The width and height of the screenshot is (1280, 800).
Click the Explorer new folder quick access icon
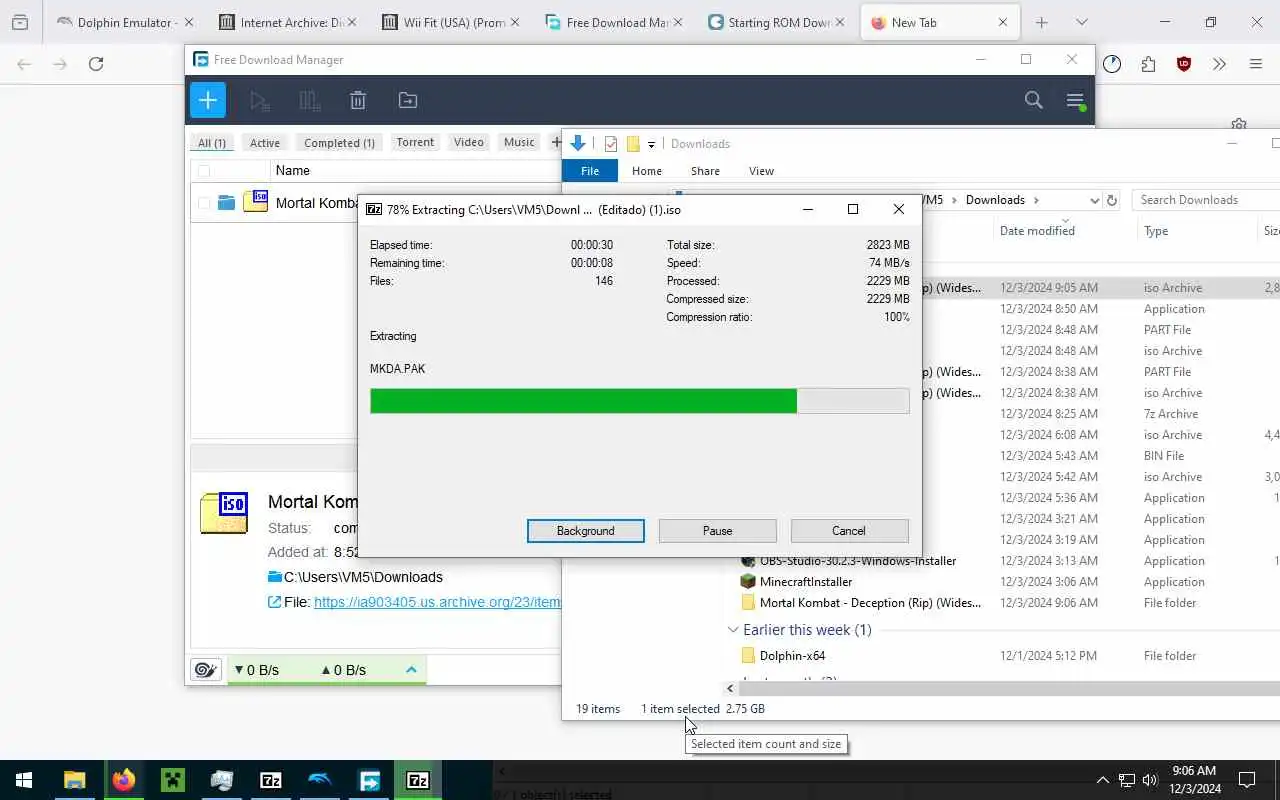click(633, 144)
